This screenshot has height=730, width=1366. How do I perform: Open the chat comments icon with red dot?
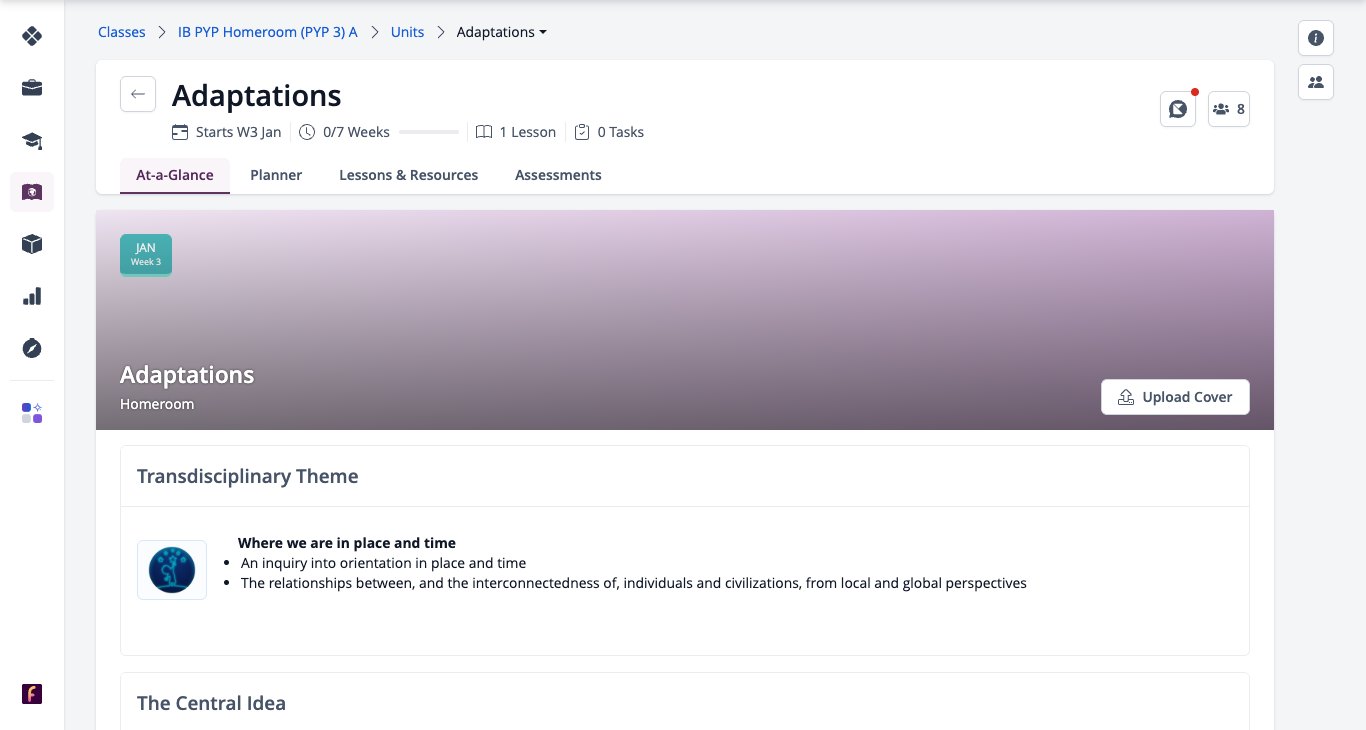(x=1178, y=109)
